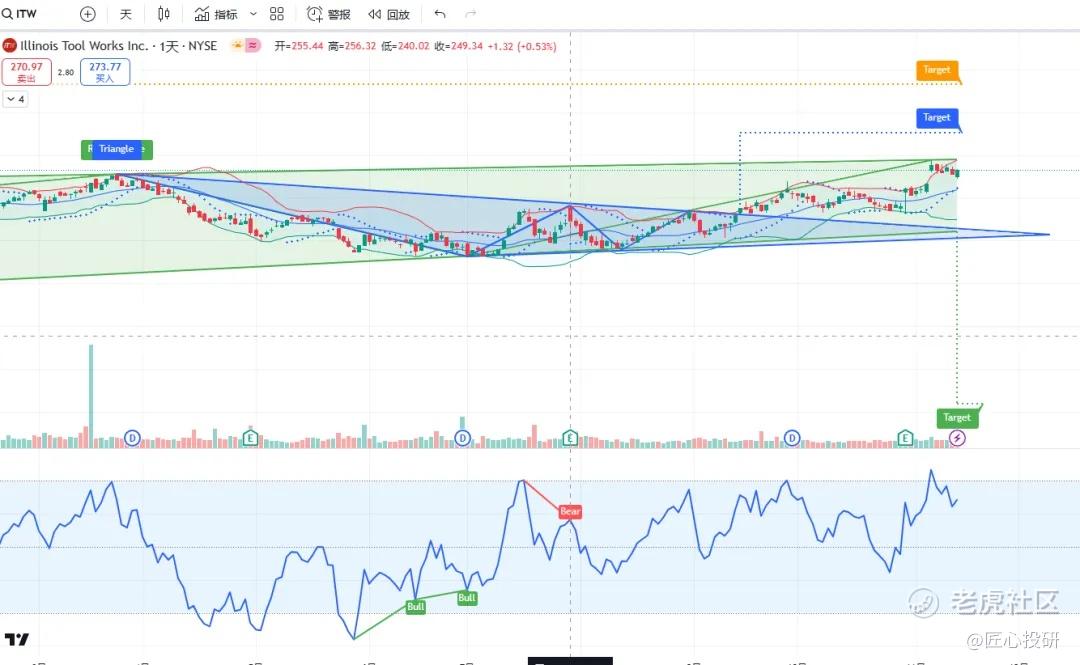The image size is (1080, 665).
Task: Open the candlestick chart type menu
Action: click(164, 14)
